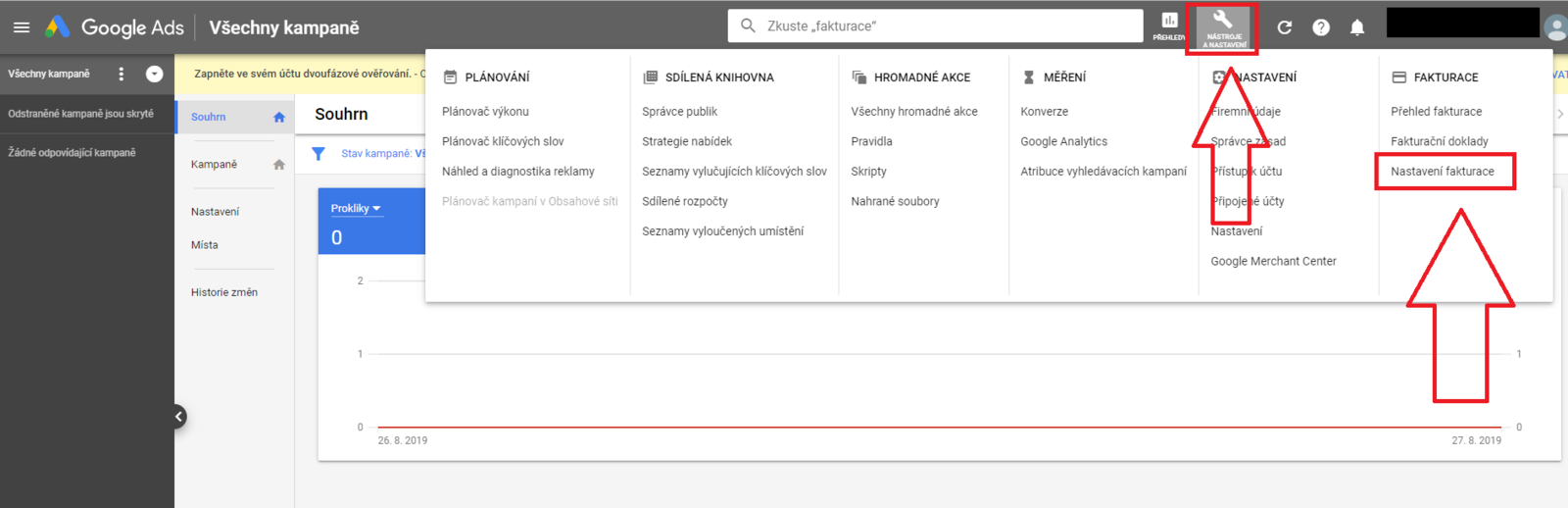Screen dimensions: 1568x508
Task: Open Historie změn in the page menu
Action: 223,292
